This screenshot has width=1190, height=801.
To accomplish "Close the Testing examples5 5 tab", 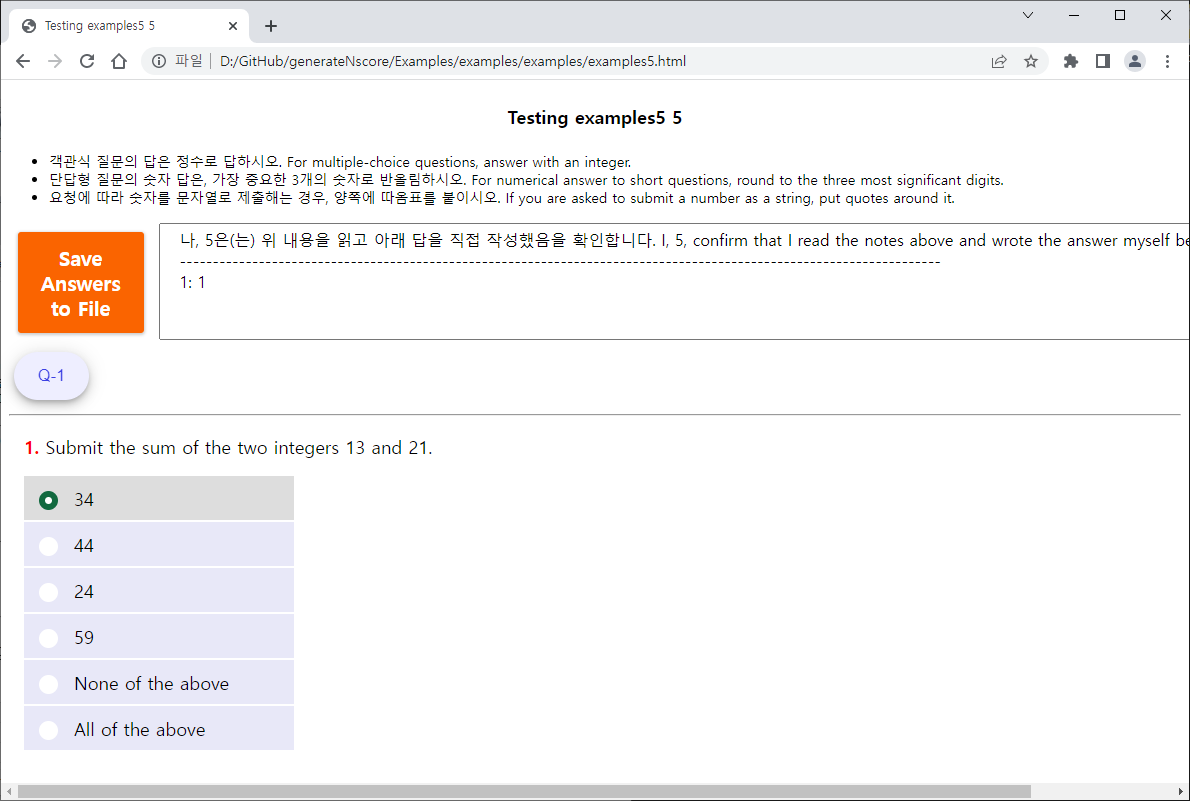I will pyautogui.click(x=233, y=26).
